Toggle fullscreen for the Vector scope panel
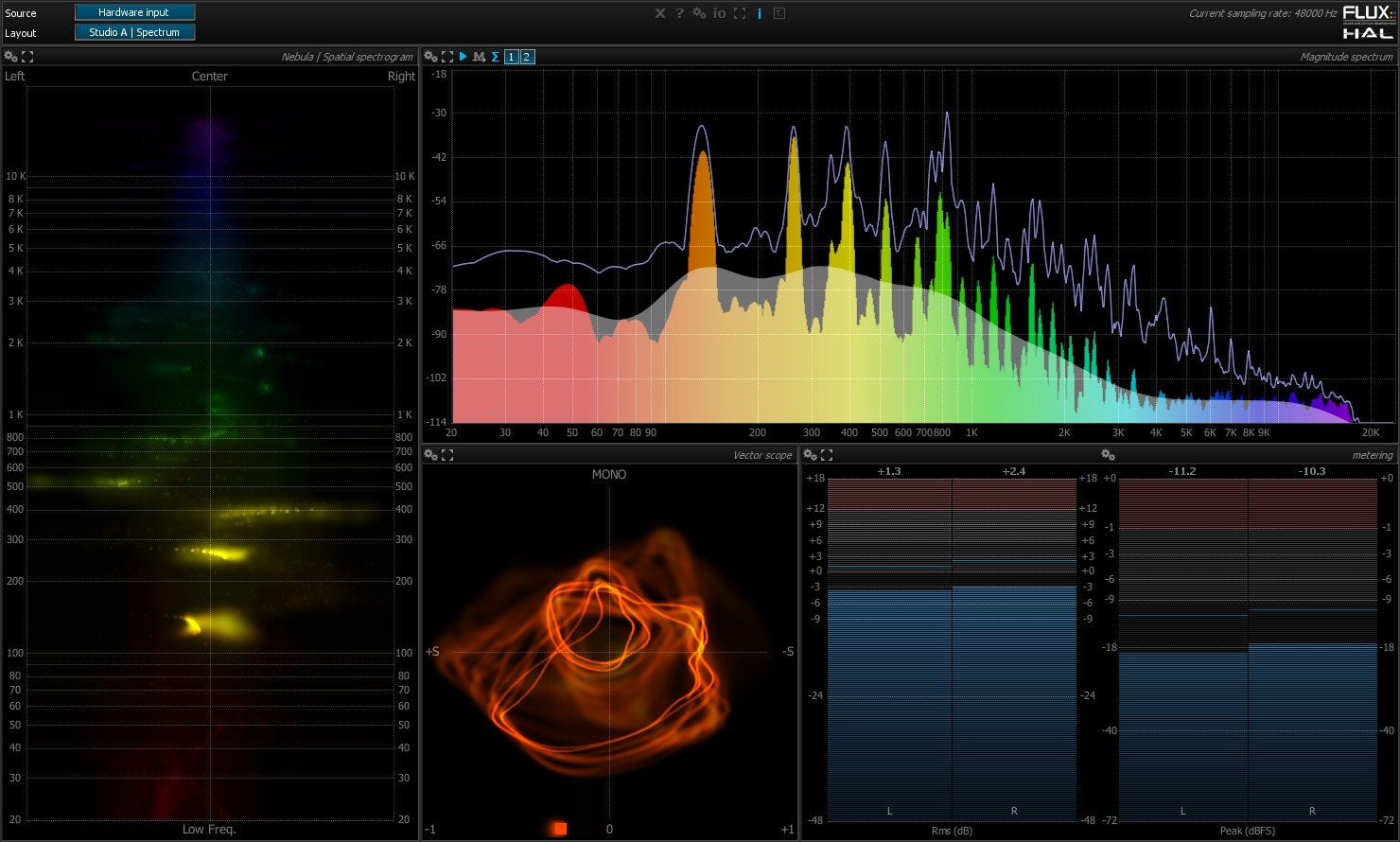The width and height of the screenshot is (1400, 842). pyautogui.click(x=445, y=454)
